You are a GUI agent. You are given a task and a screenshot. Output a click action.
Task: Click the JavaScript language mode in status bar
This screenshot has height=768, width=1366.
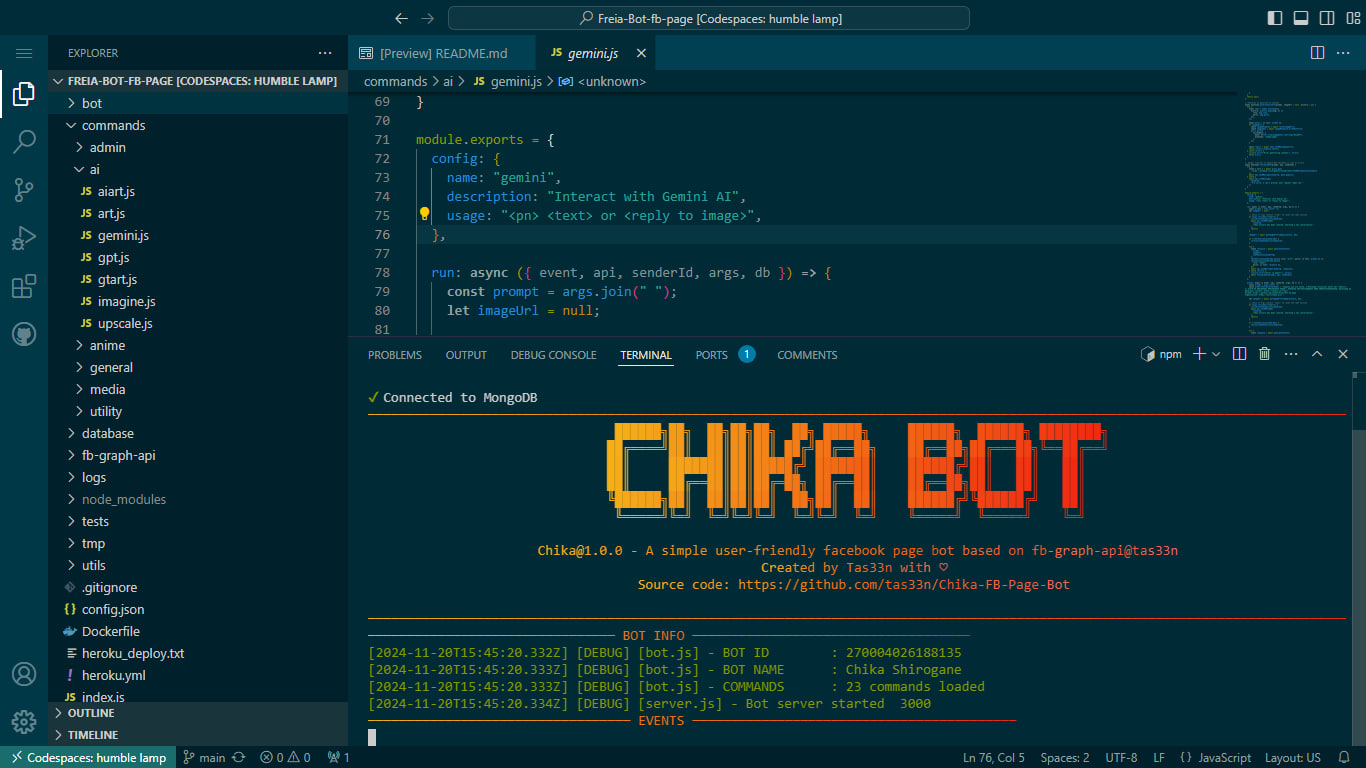click(1215, 757)
